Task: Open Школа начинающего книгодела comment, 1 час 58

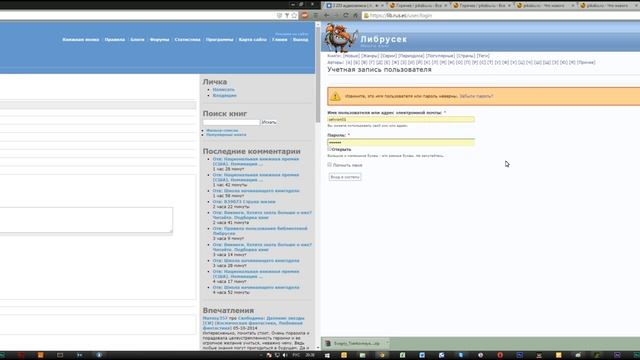Action: (x=256, y=191)
